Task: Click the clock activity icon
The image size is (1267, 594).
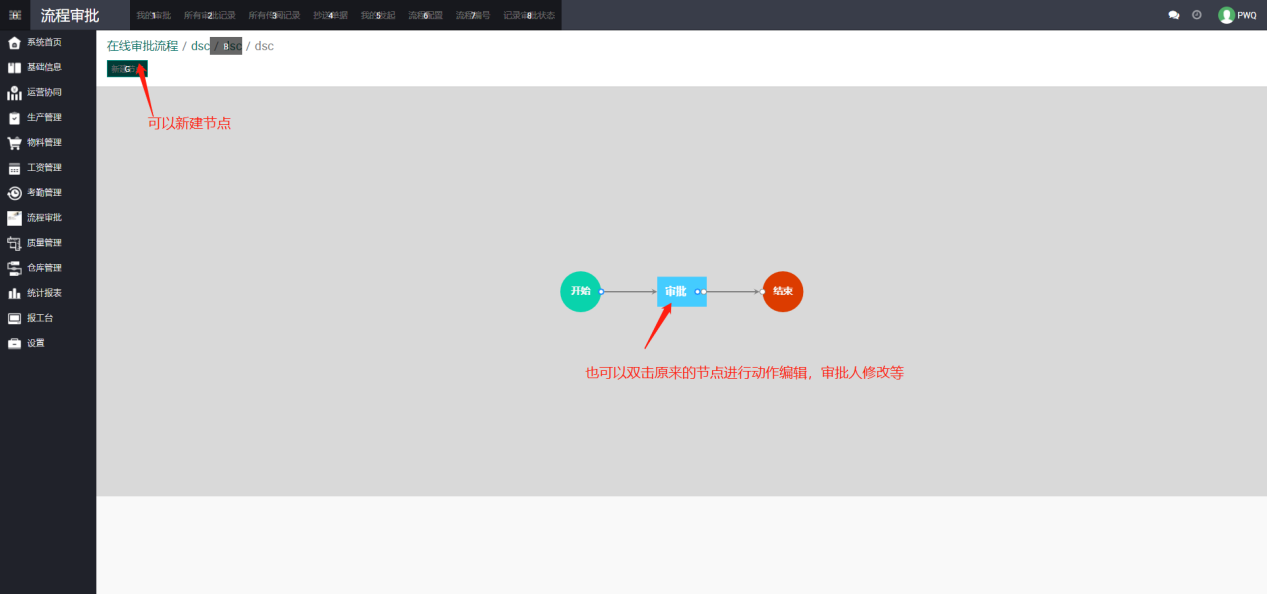Action: (1197, 15)
